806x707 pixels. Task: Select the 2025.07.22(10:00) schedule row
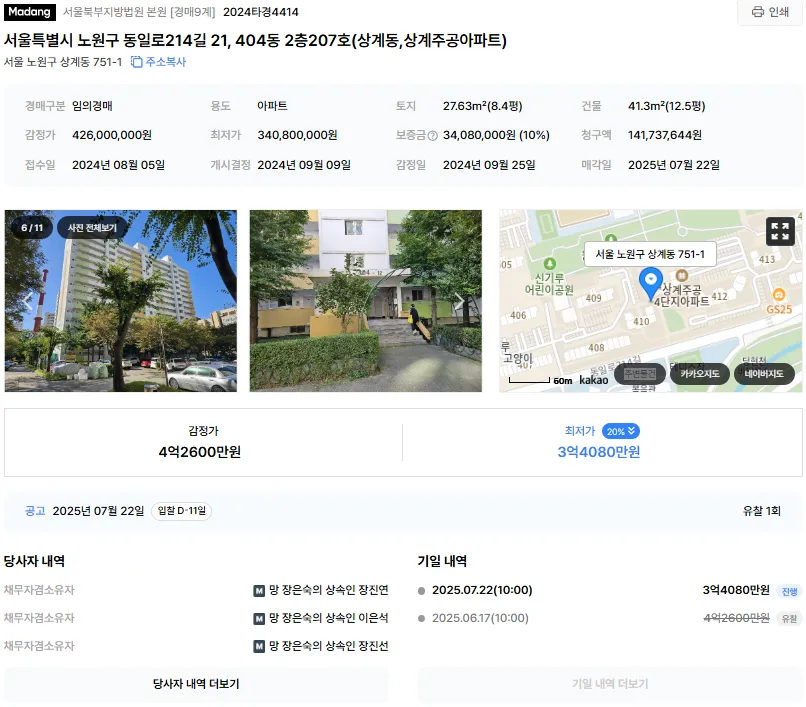point(610,590)
